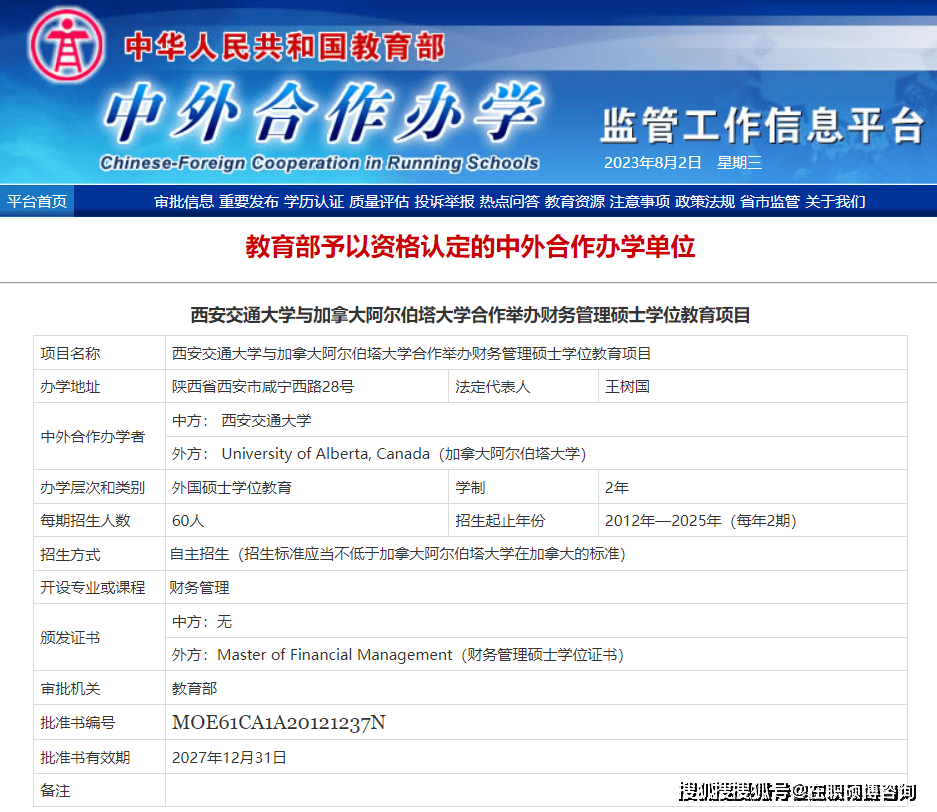
Task: Click the 自主招生 admission method text
Action: click(x=398, y=554)
